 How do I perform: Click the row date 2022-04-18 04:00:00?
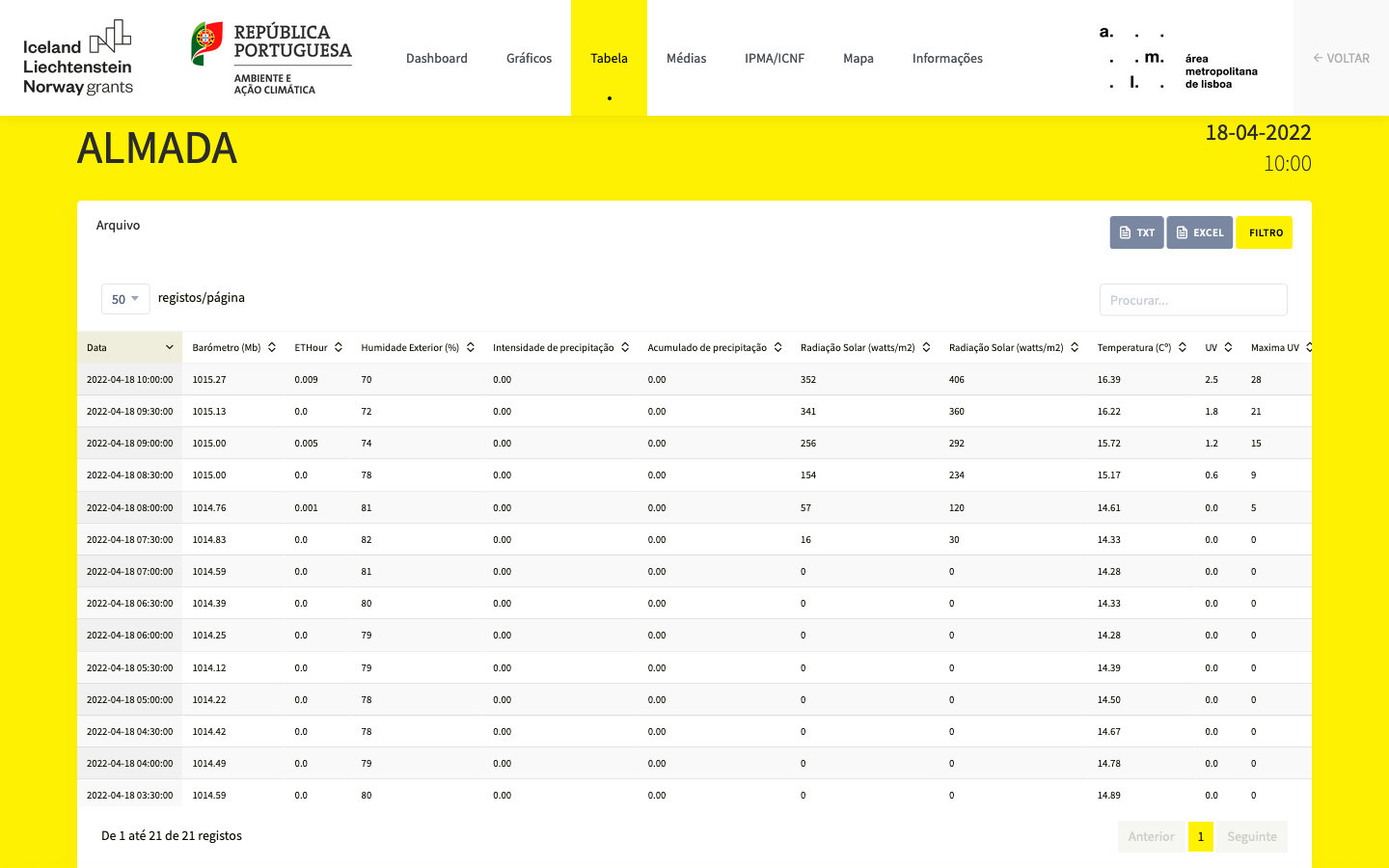[x=130, y=764]
